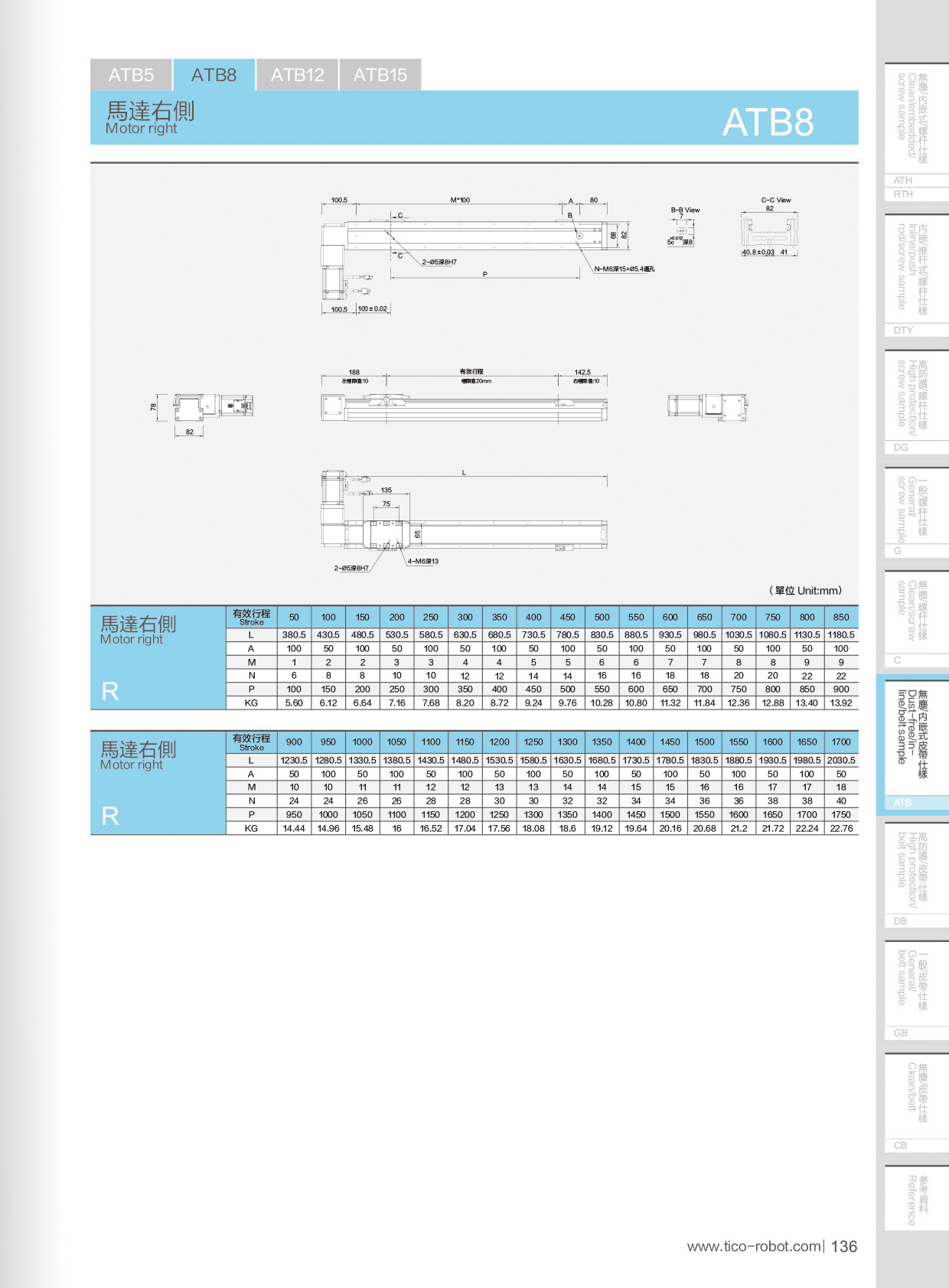This screenshot has width=949, height=1288.
Task: Open the www.tico-robot.com link
Action: coord(754,1246)
